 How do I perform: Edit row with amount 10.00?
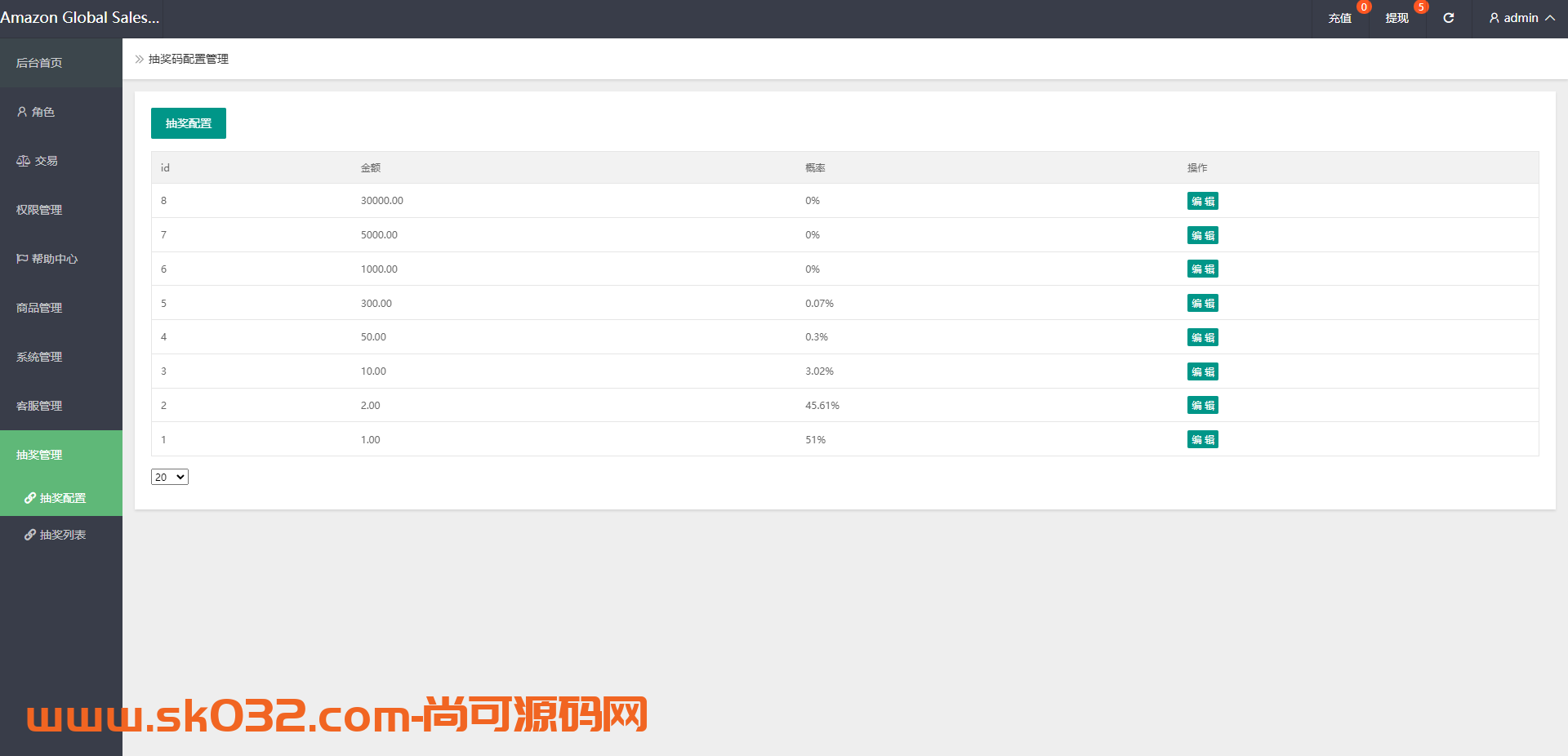tap(1203, 371)
